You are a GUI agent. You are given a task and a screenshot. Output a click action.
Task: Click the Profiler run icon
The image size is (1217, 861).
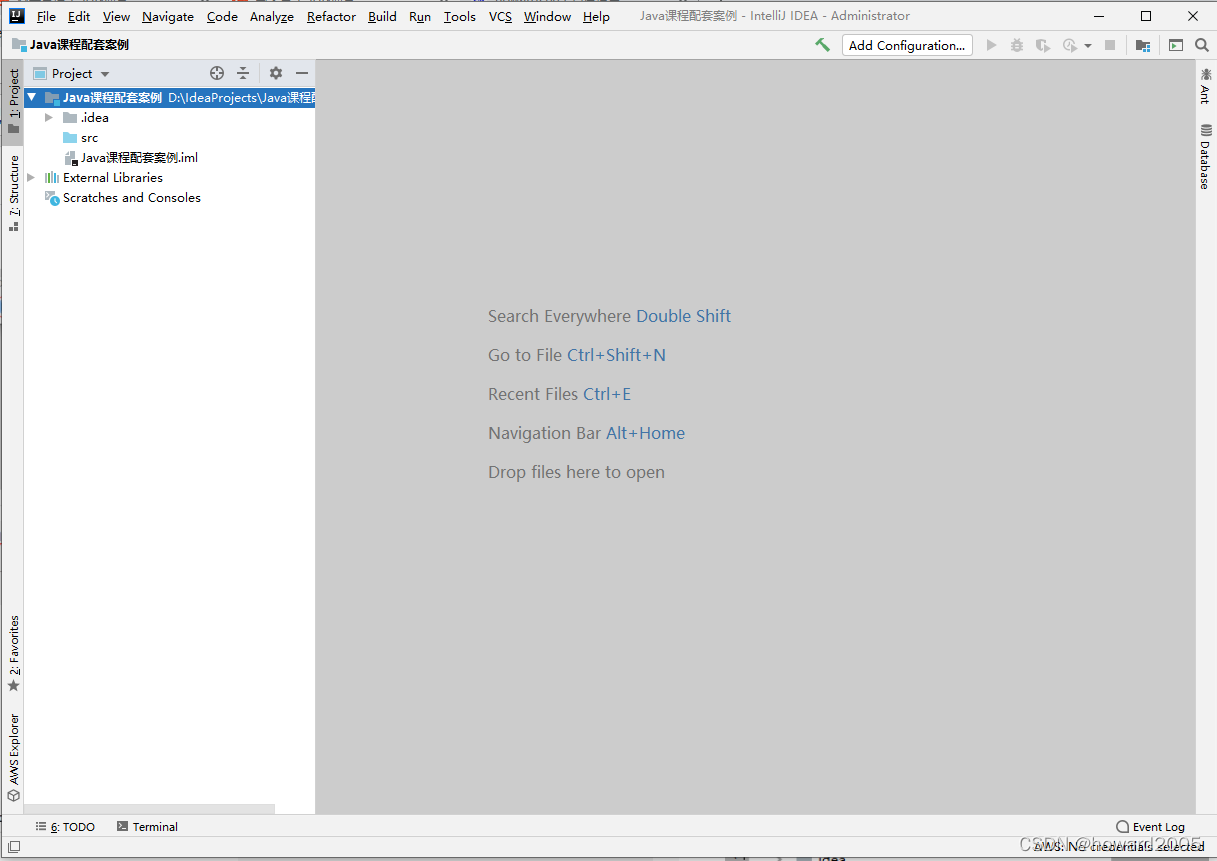1070,45
